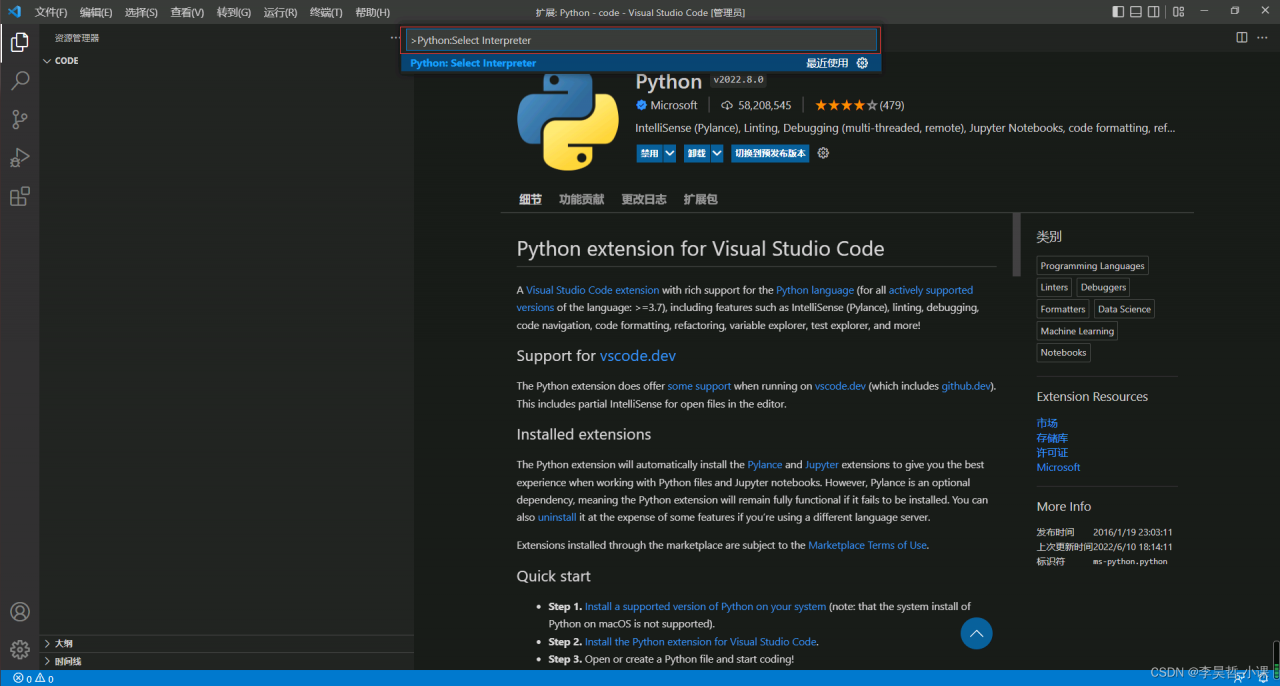This screenshot has height=686, width=1280.
Task: Open the Run and Debug view
Action: [19, 158]
